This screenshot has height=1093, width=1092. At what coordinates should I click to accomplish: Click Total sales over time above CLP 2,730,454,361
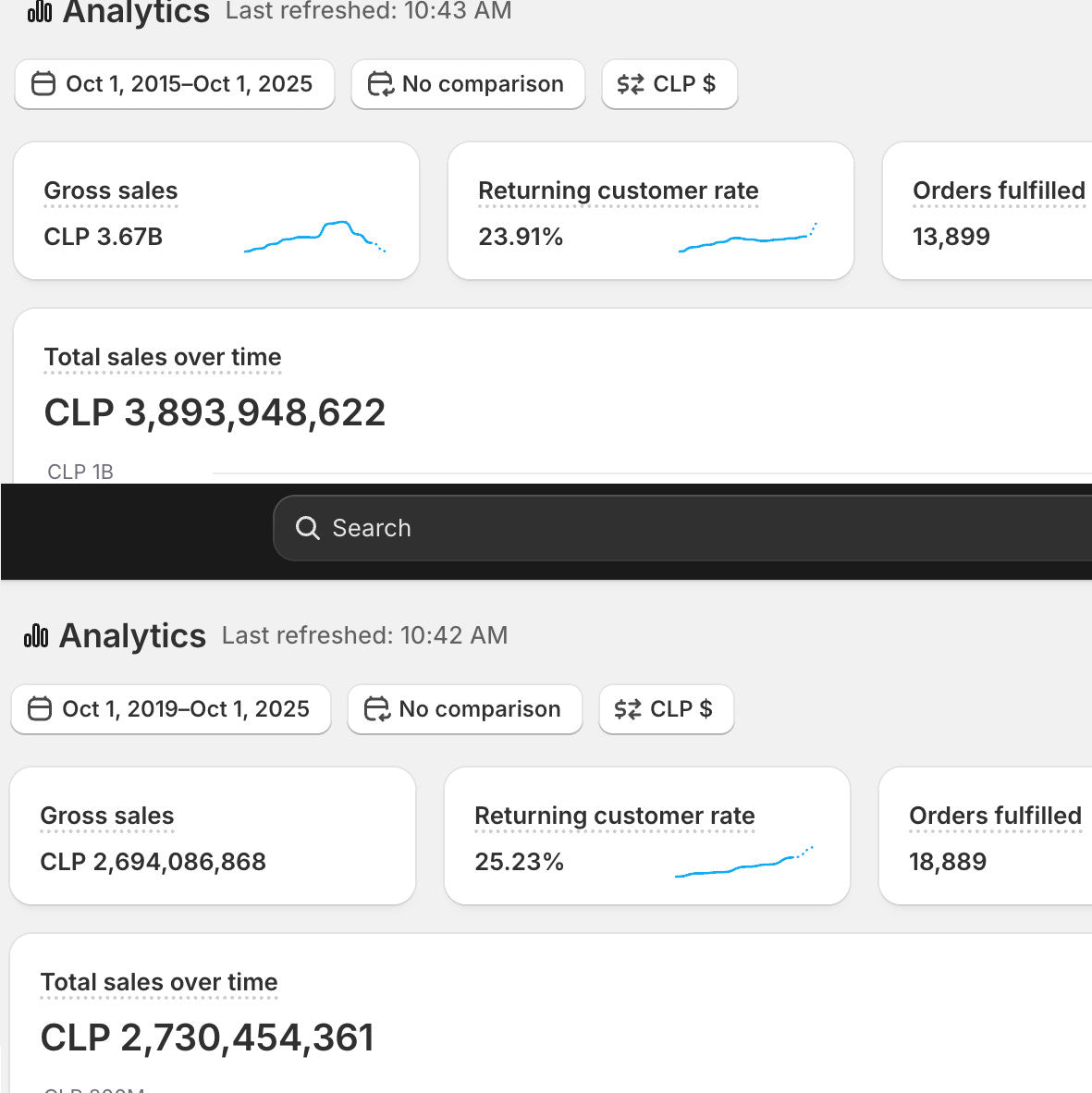[x=159, y=982]
